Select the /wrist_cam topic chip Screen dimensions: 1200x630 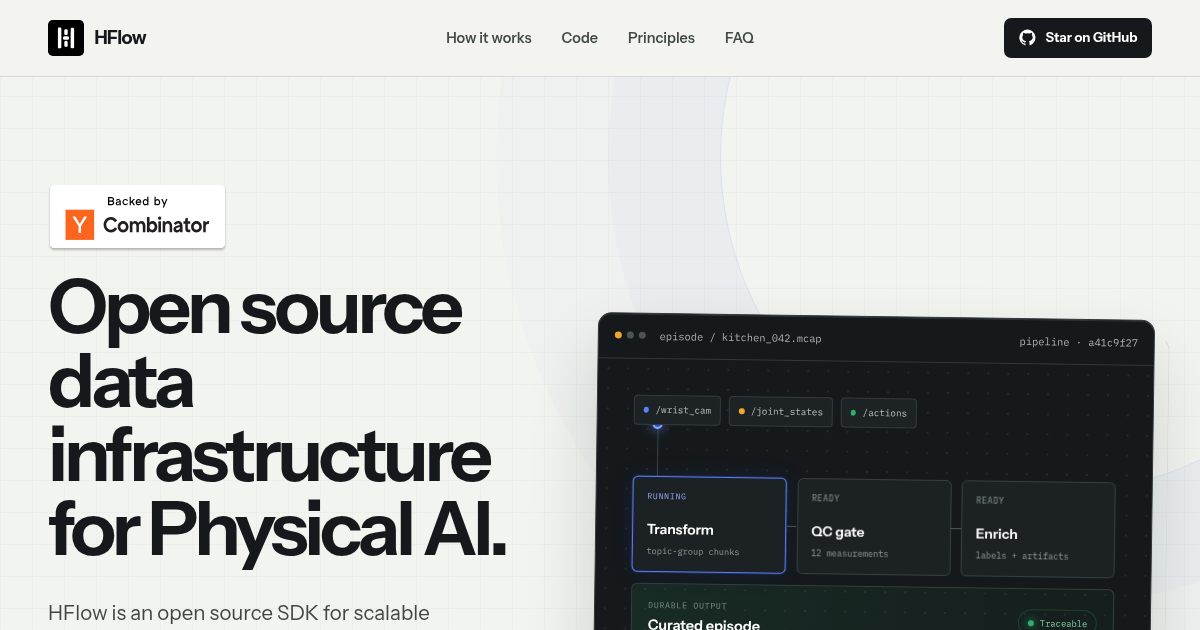677,410
